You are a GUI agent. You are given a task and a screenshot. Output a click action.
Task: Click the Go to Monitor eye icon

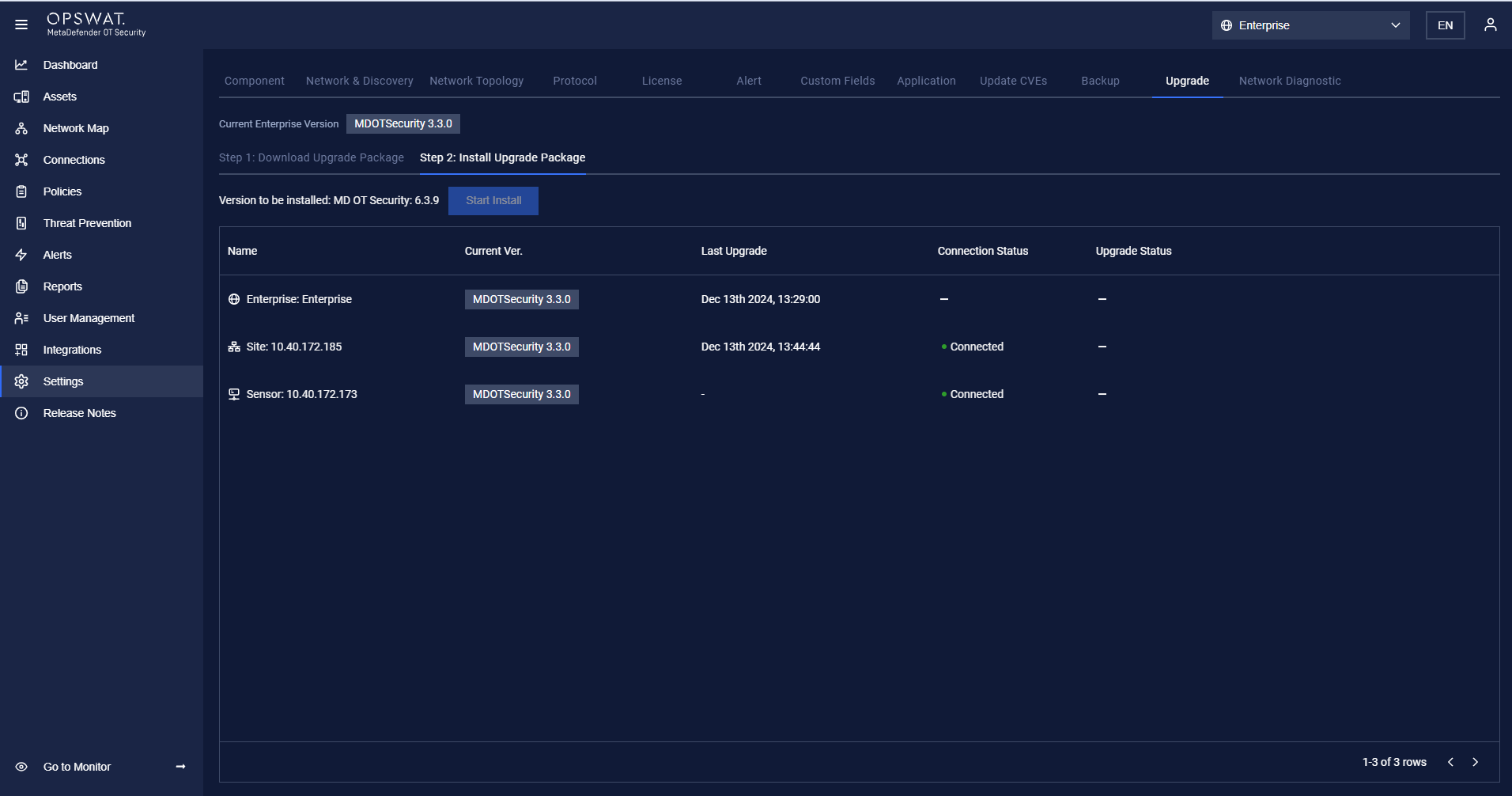pyautogui.click(x=21, y=767)
